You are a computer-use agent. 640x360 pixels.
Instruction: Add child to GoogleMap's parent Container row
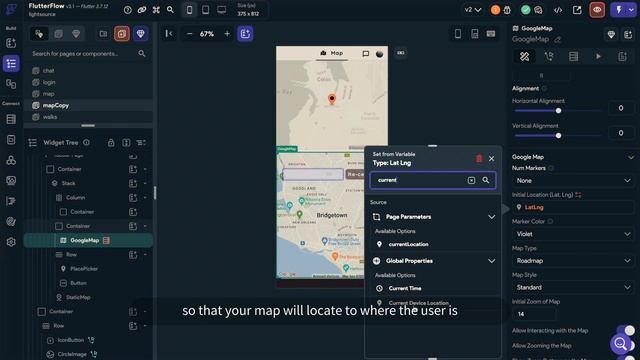(x=133, y=226)
